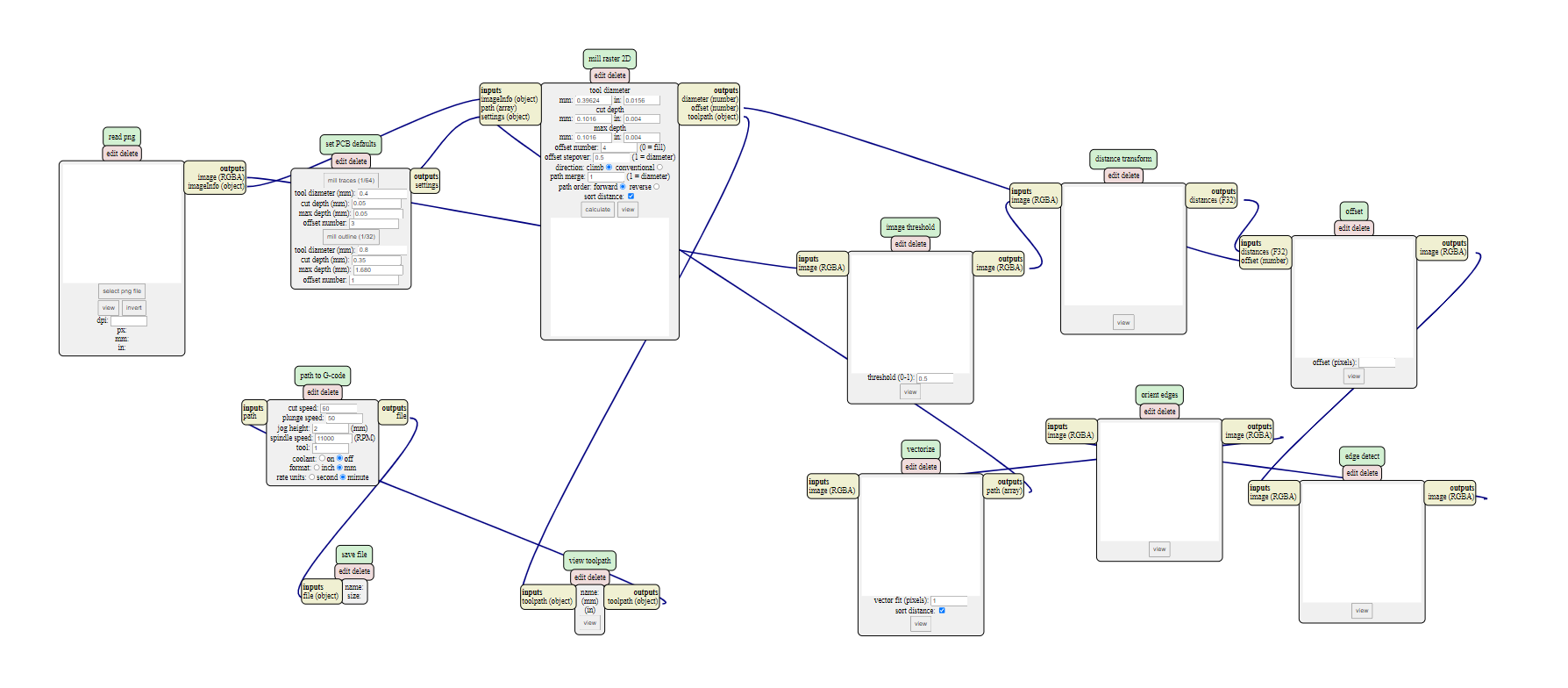Click file (object) input of save file
This screenshot has height=688, width=1568.
pos(321,596)
